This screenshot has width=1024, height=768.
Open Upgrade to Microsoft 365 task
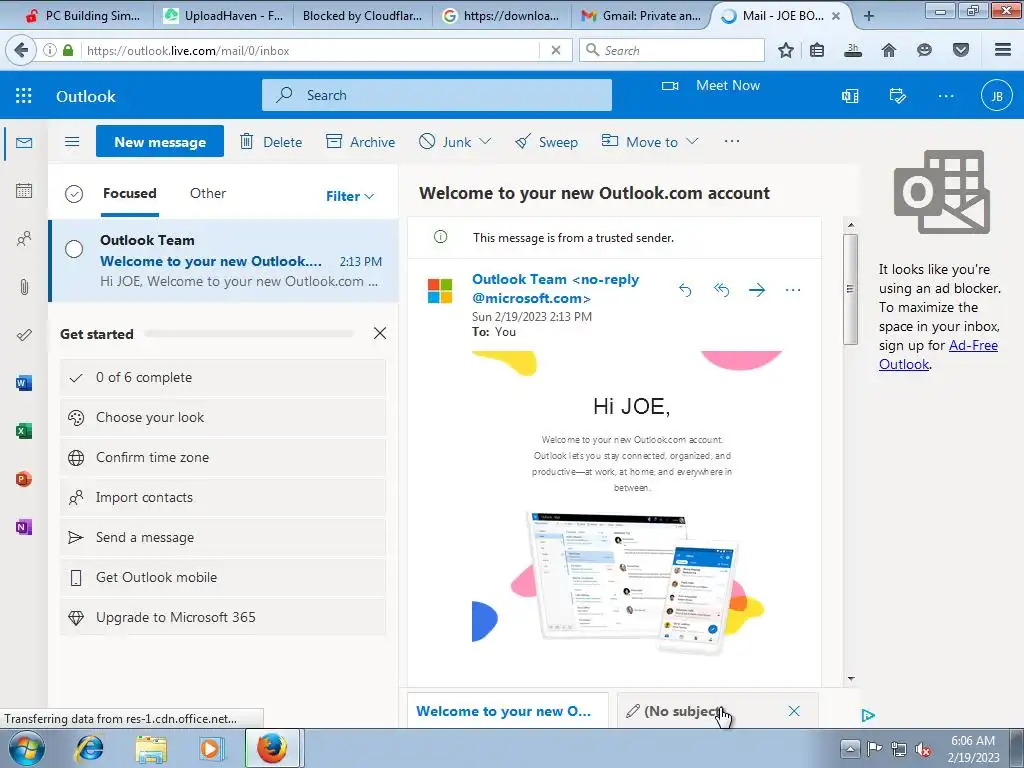pos(223,617)
